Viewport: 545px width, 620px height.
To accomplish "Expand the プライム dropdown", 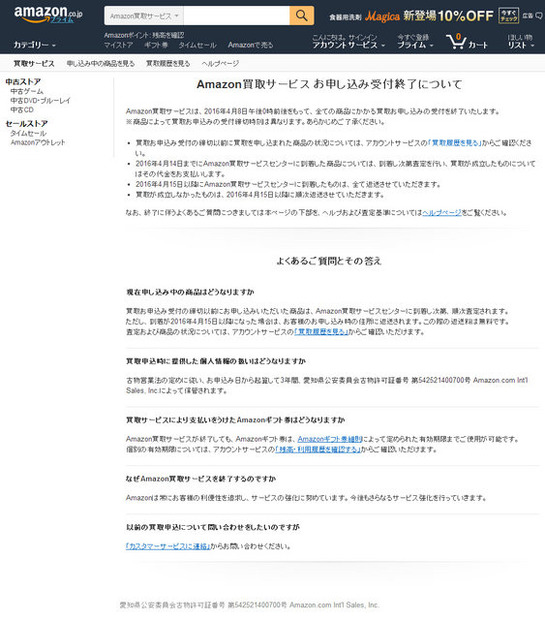I will coord(415,45).
